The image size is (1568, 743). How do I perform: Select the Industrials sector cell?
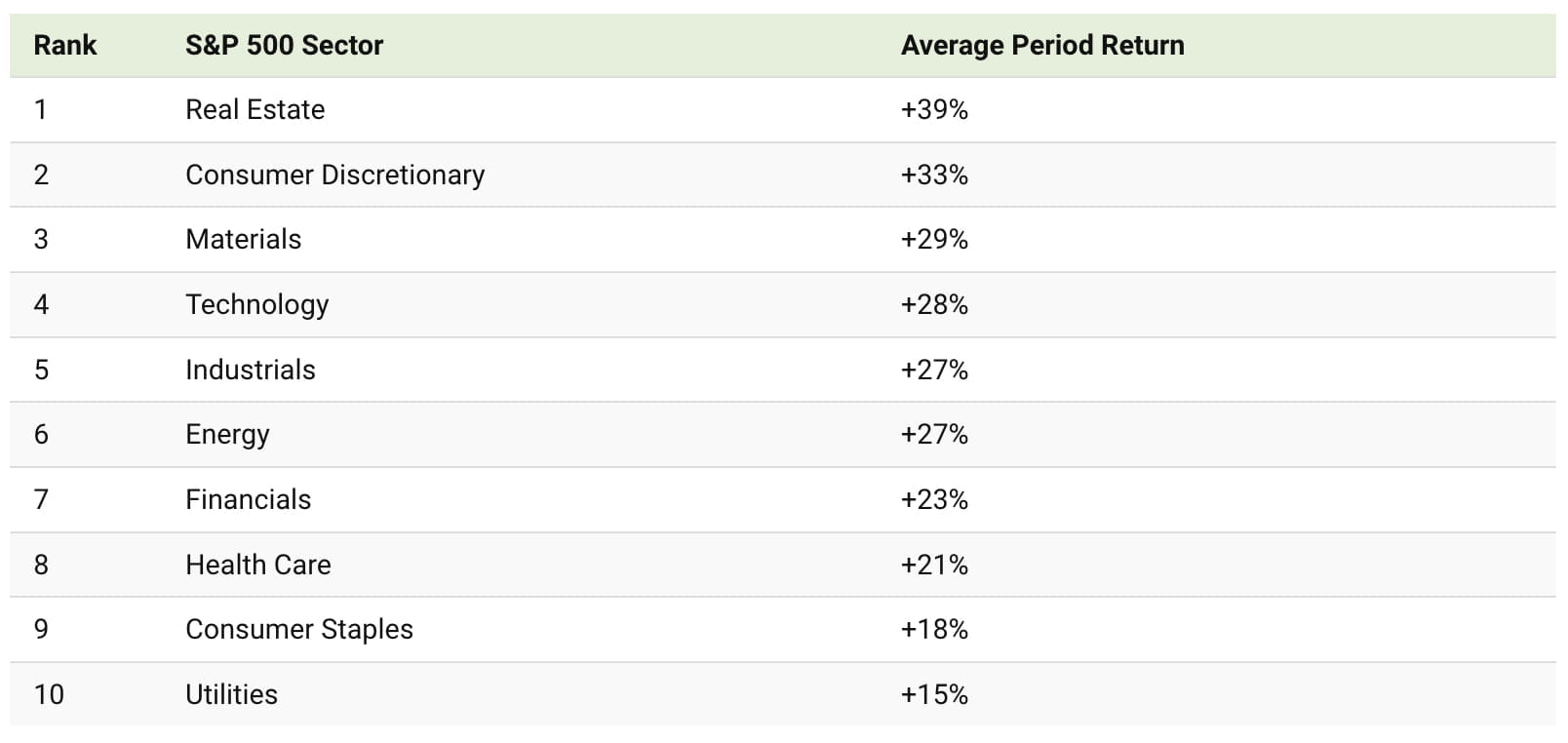250,370
